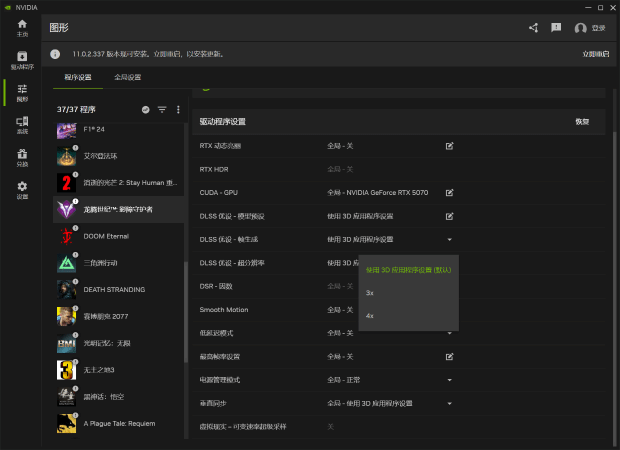Click the DSR - 因数 setting label
The height and width of the screenshot is (450, 620).
[216, 286]
